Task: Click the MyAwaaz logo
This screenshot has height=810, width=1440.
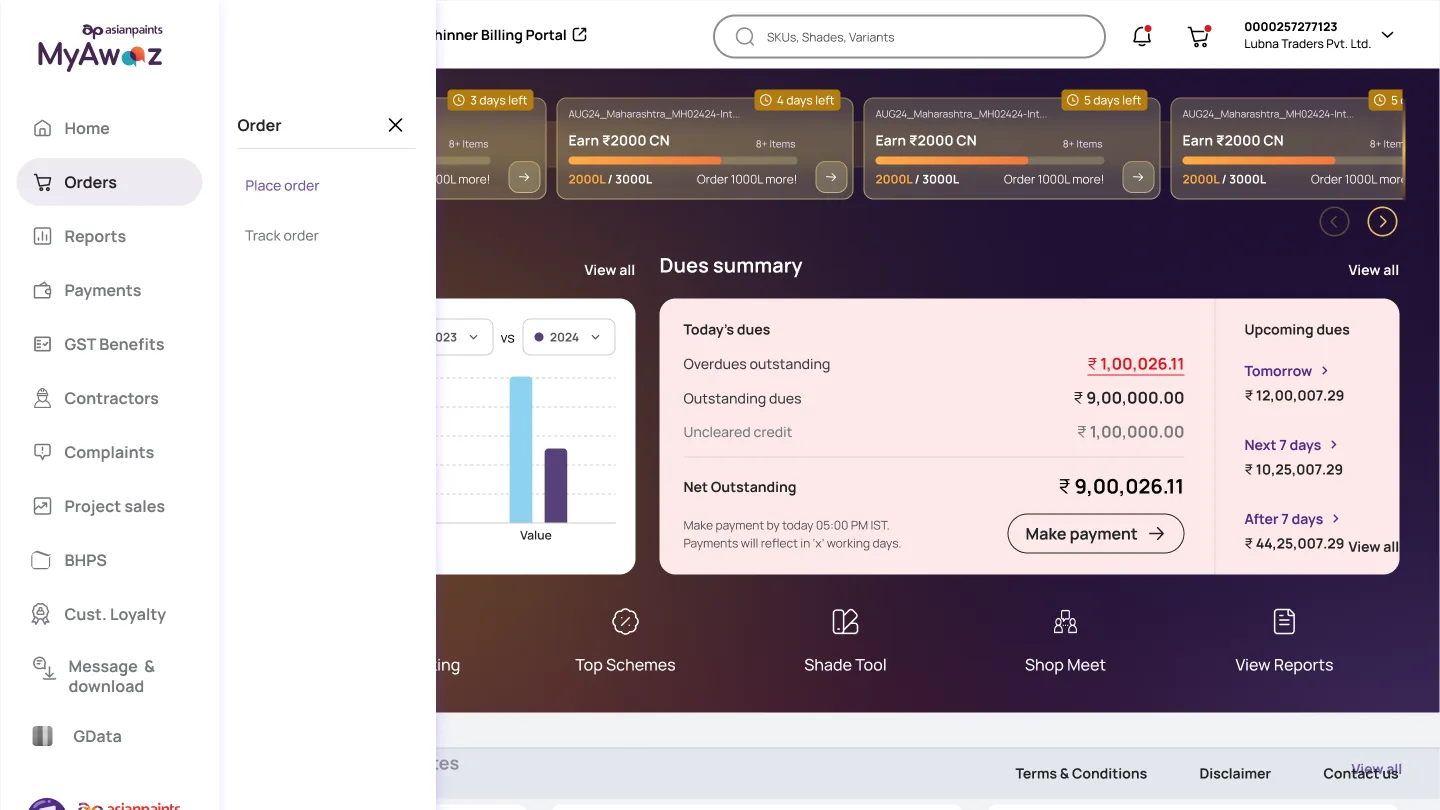Action: pos(100,47)
